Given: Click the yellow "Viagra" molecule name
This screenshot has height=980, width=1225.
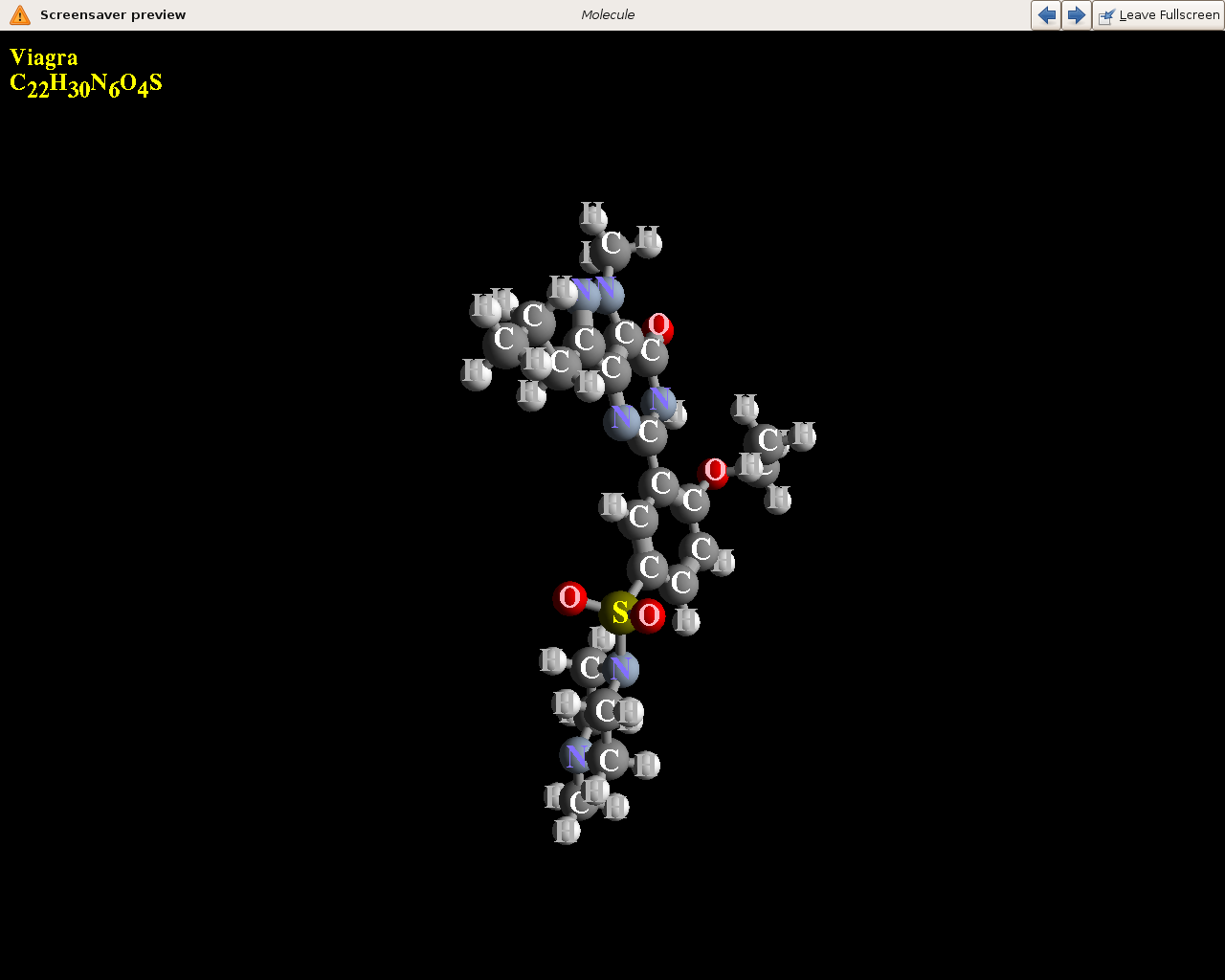Looking at the screenshot, I should pyautogui.click(x=44, y=57).
